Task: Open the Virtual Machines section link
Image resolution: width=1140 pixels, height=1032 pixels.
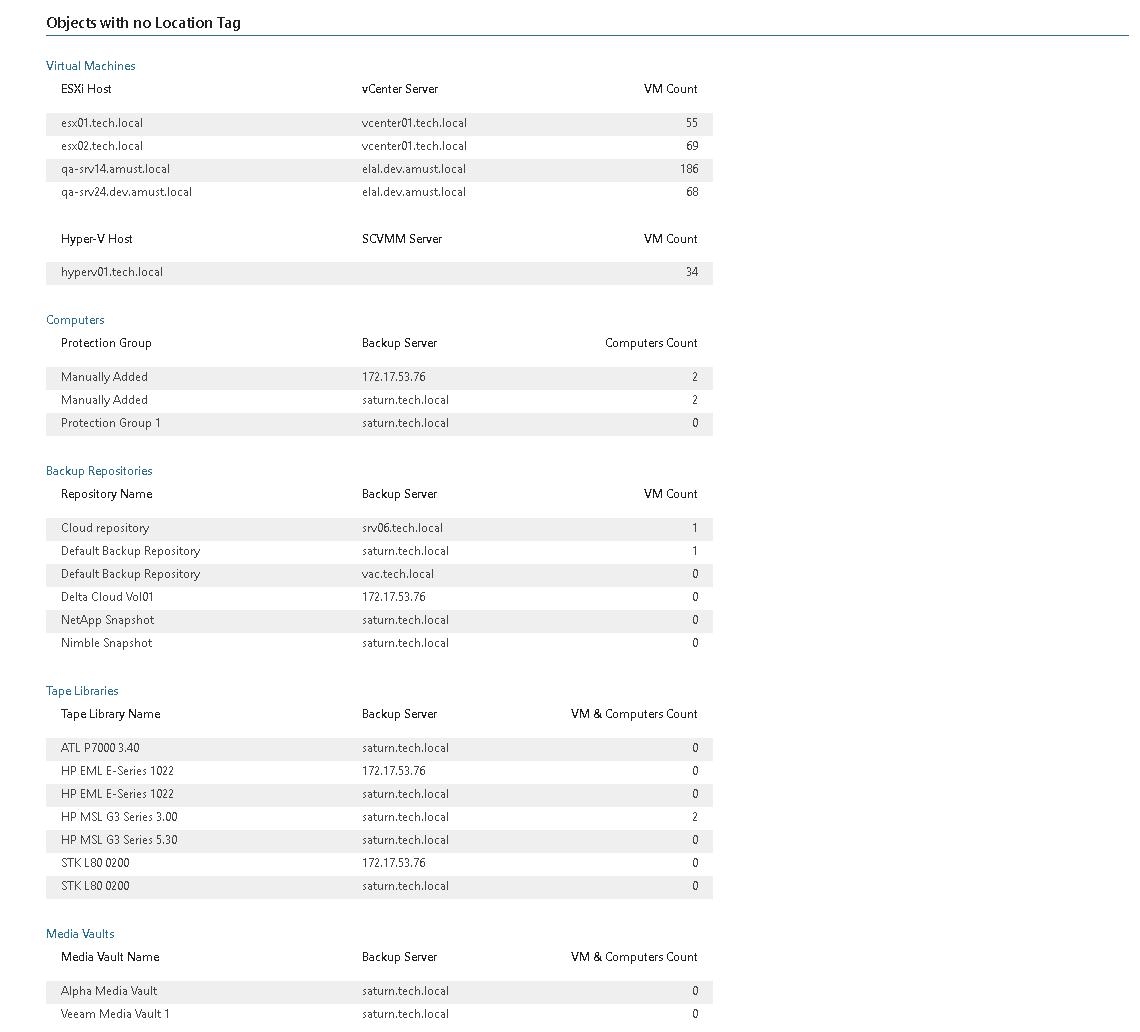Action: pyautogui.click(x=90, y=65)
